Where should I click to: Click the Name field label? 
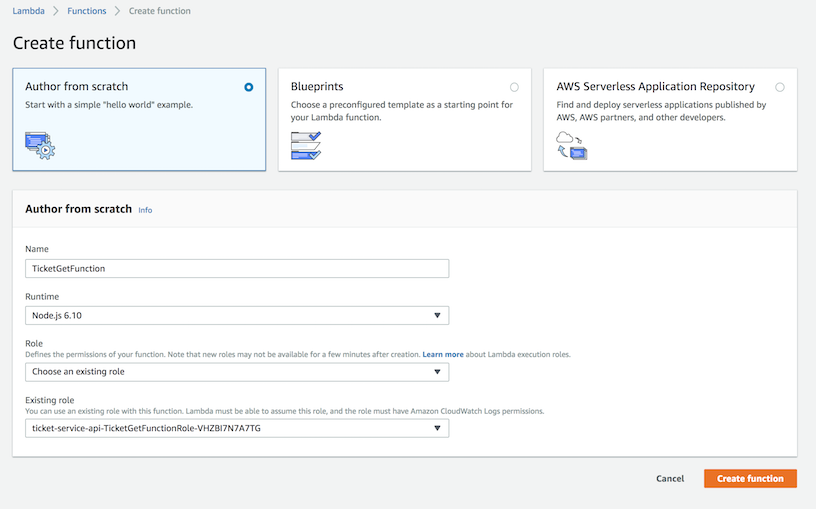point(37,249)
